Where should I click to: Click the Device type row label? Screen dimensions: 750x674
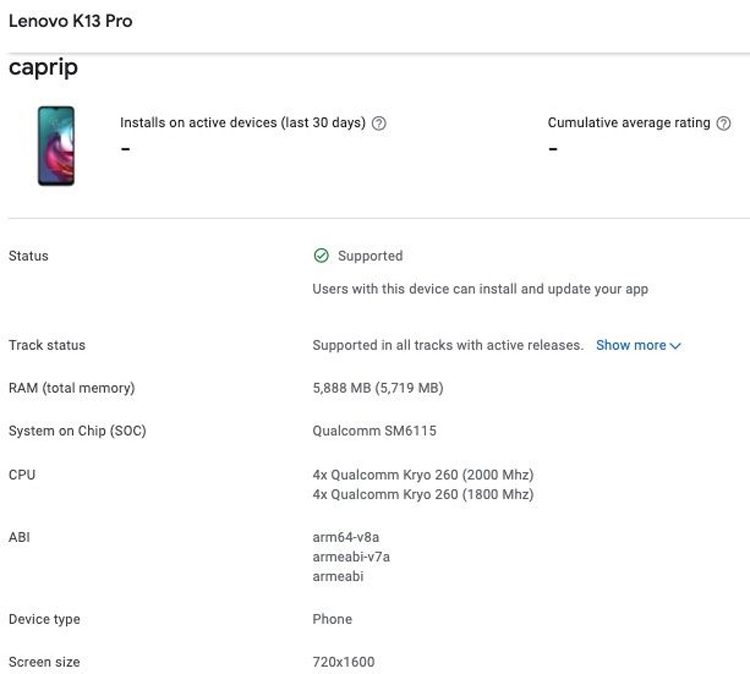(44, 619)
